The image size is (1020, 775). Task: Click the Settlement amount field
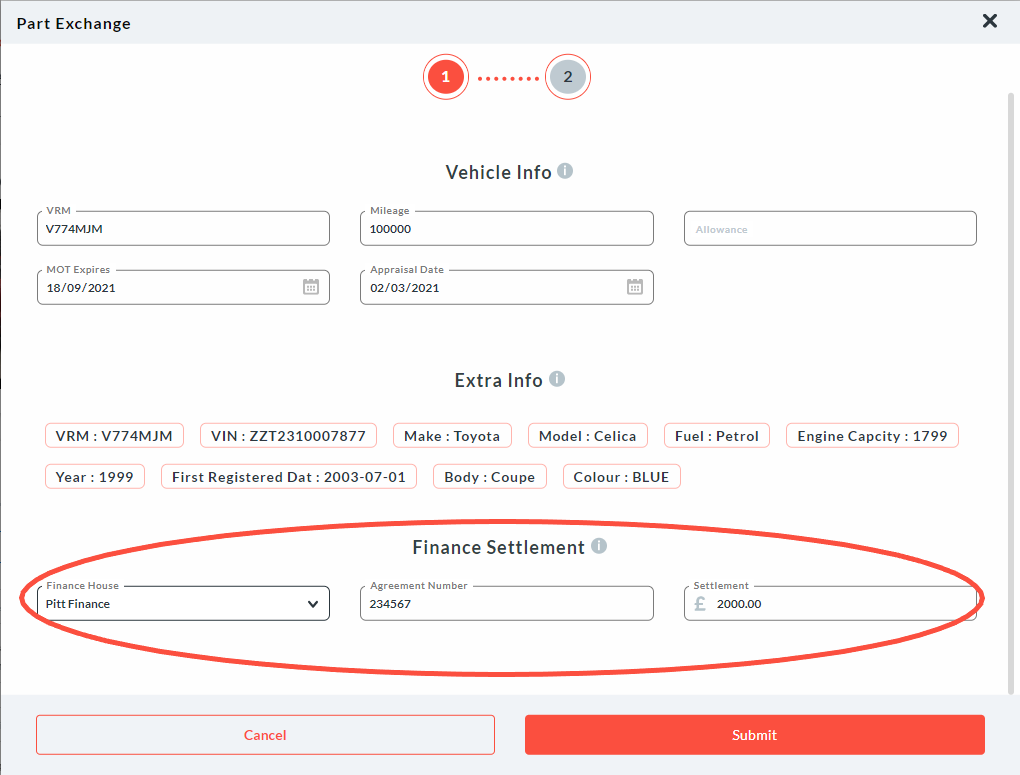pos(840,604)
